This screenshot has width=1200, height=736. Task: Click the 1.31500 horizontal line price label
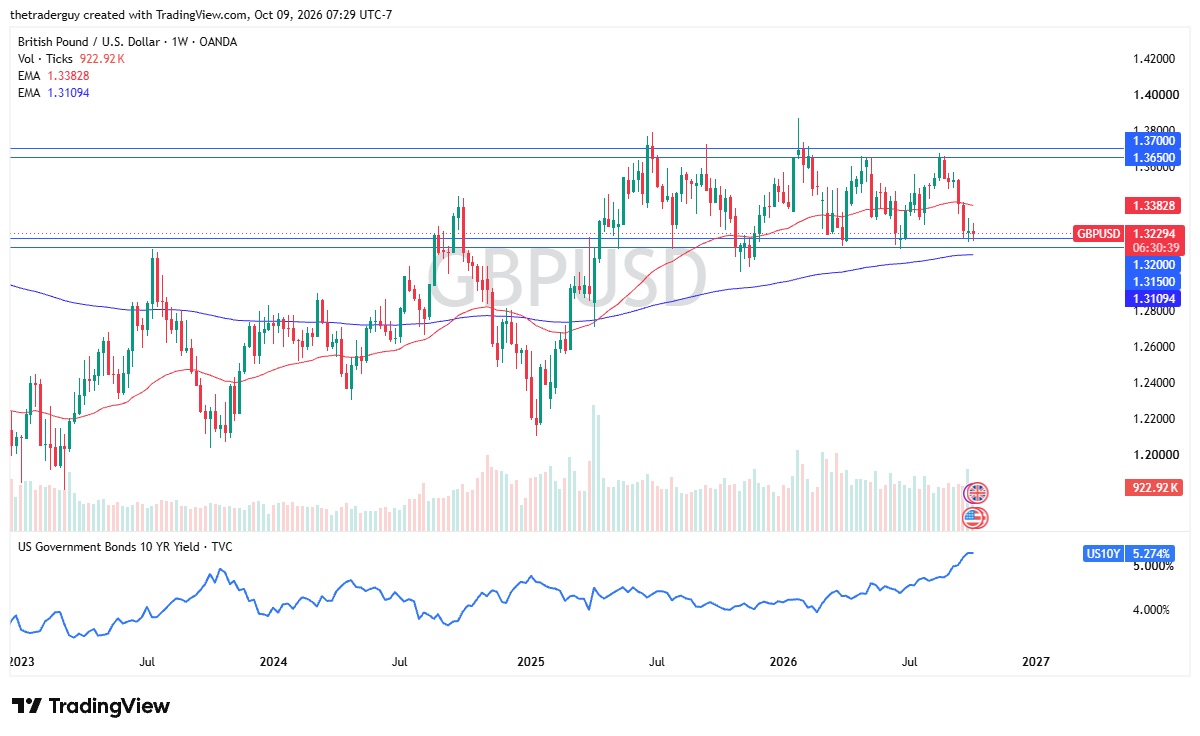point(1153,282)
